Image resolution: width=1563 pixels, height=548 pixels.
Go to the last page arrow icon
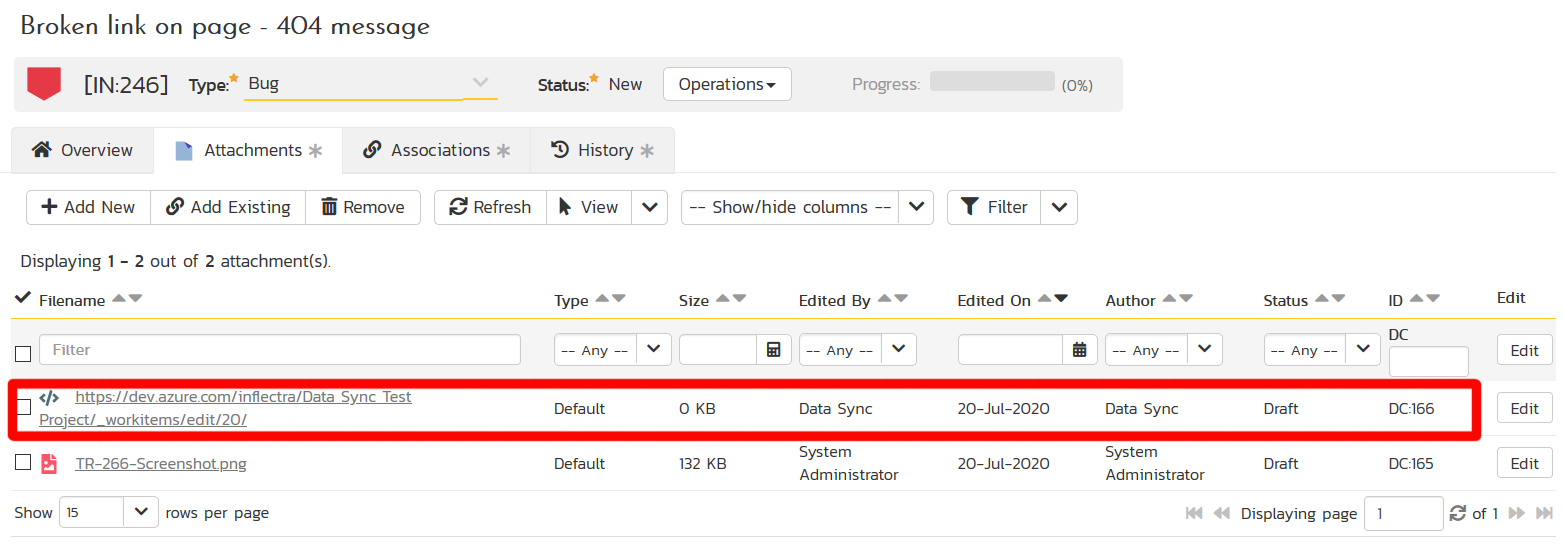coord(1541,513)
